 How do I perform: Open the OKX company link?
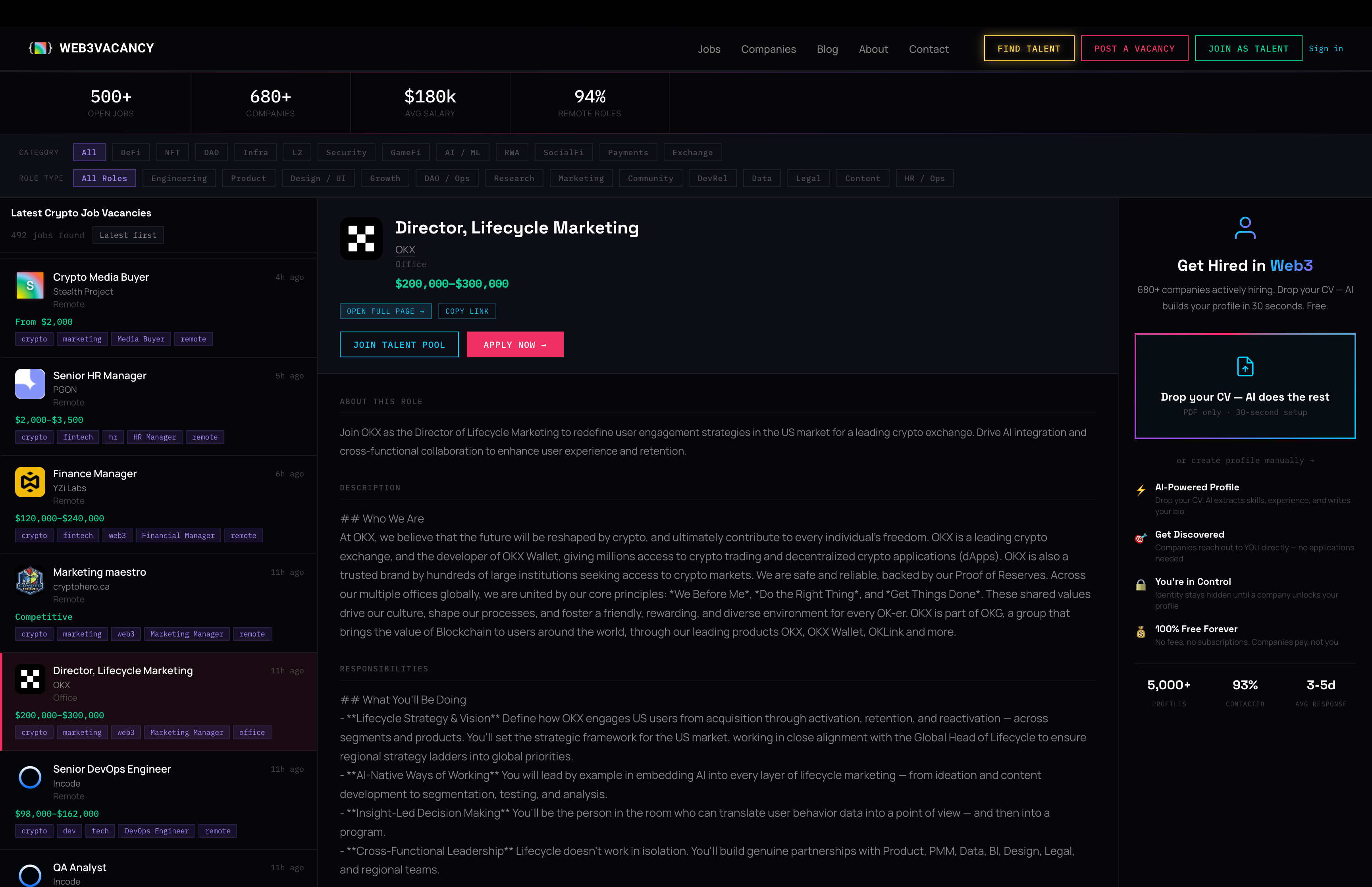[x=405, y=249]
